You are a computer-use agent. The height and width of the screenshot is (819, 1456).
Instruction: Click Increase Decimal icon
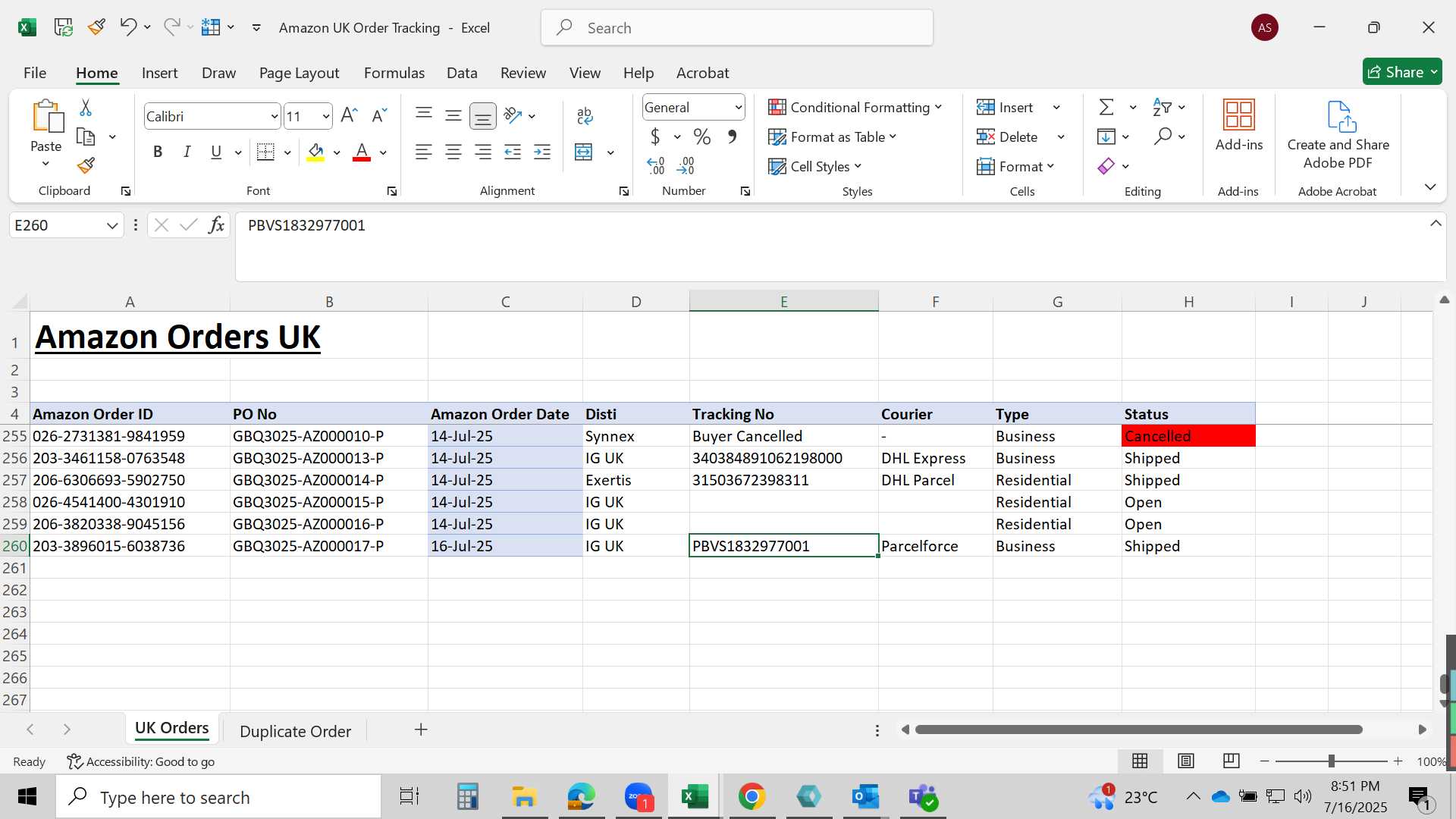pos(656,165)
